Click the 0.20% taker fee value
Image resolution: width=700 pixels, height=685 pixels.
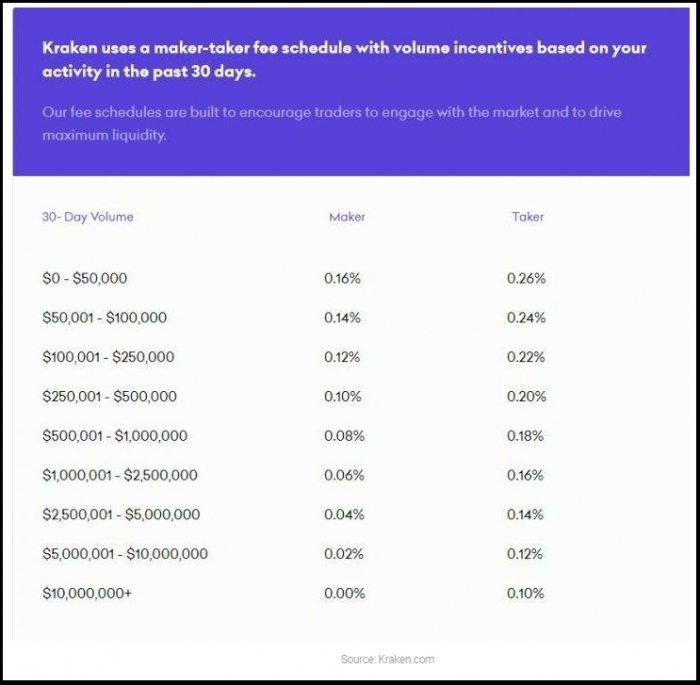click(526, 396)
